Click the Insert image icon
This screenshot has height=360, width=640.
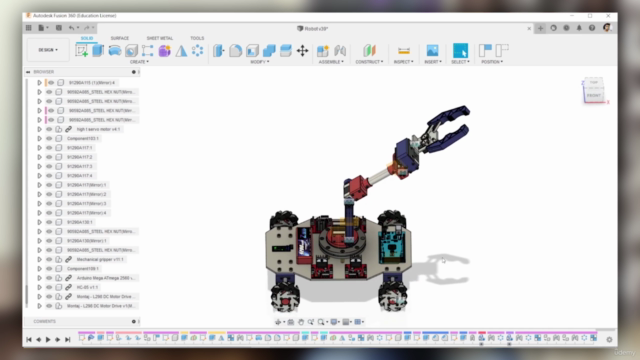(x=432, y=51)
